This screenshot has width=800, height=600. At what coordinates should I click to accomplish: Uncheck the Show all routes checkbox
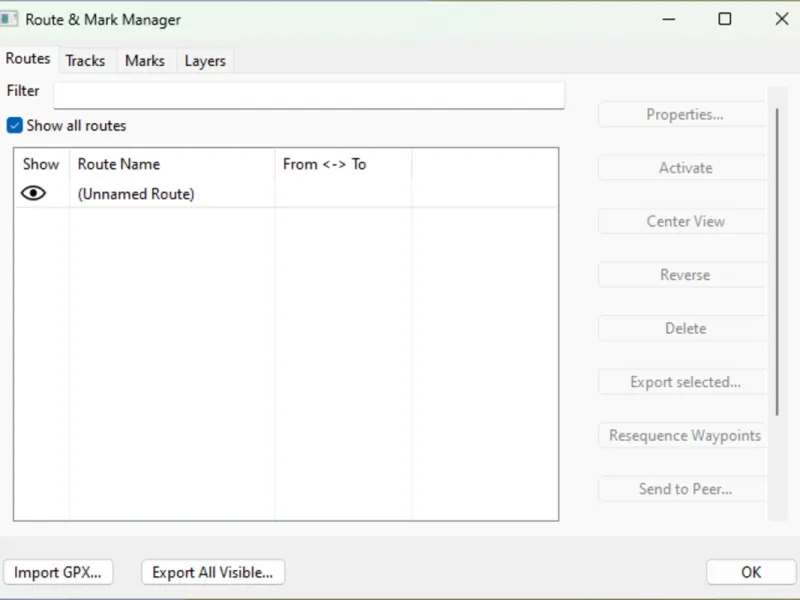[14, 125]
